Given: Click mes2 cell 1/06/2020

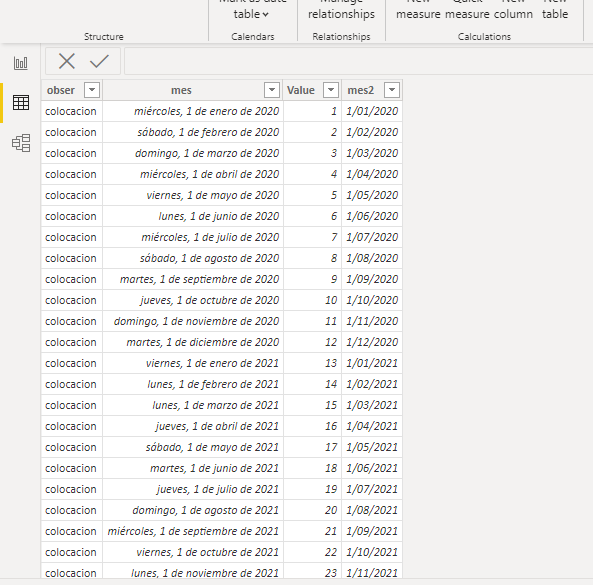Looking at the screenshot, I should click(x=372, y=216).
